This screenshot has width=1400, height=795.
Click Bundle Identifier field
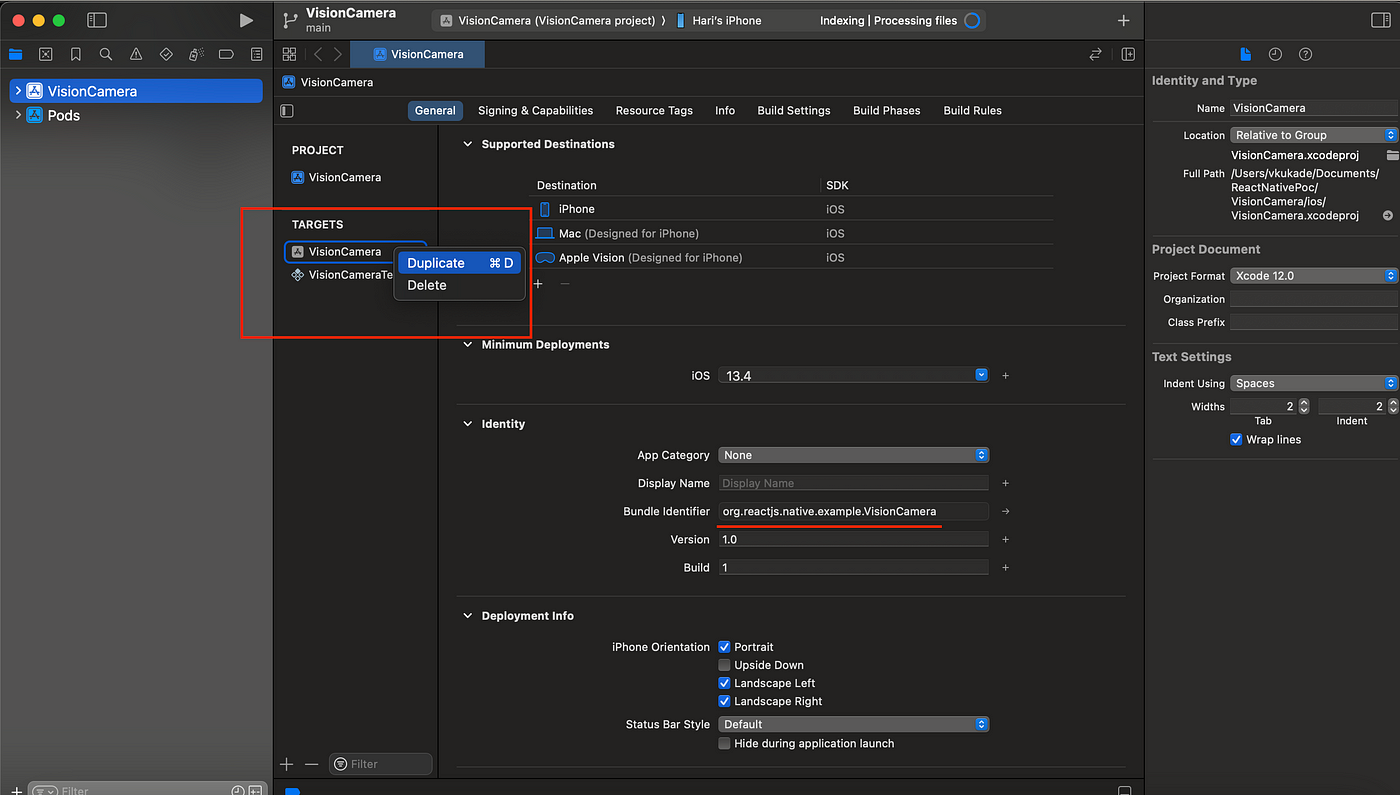853,511
